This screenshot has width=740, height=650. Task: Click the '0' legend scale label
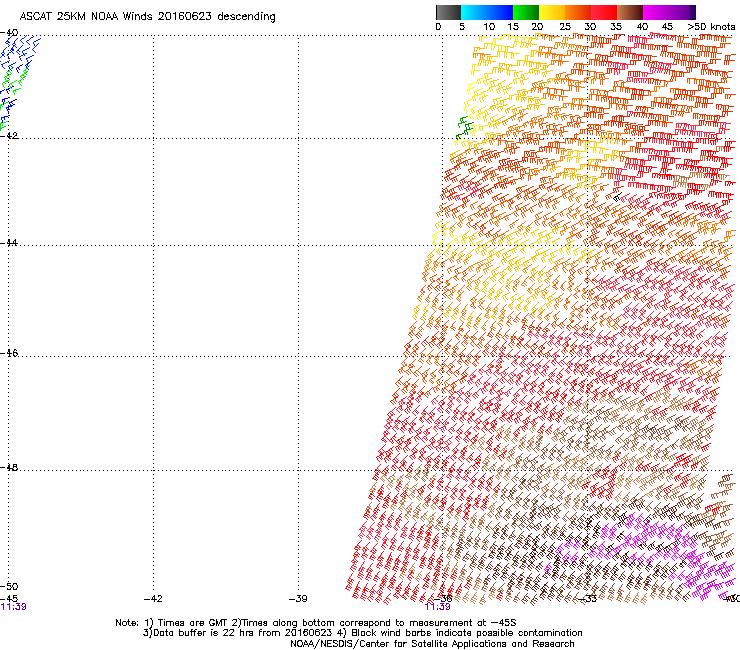point(438,27)
